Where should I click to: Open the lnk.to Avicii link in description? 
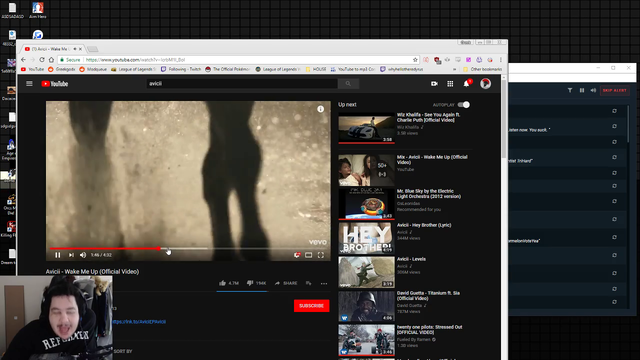point(139,322)
